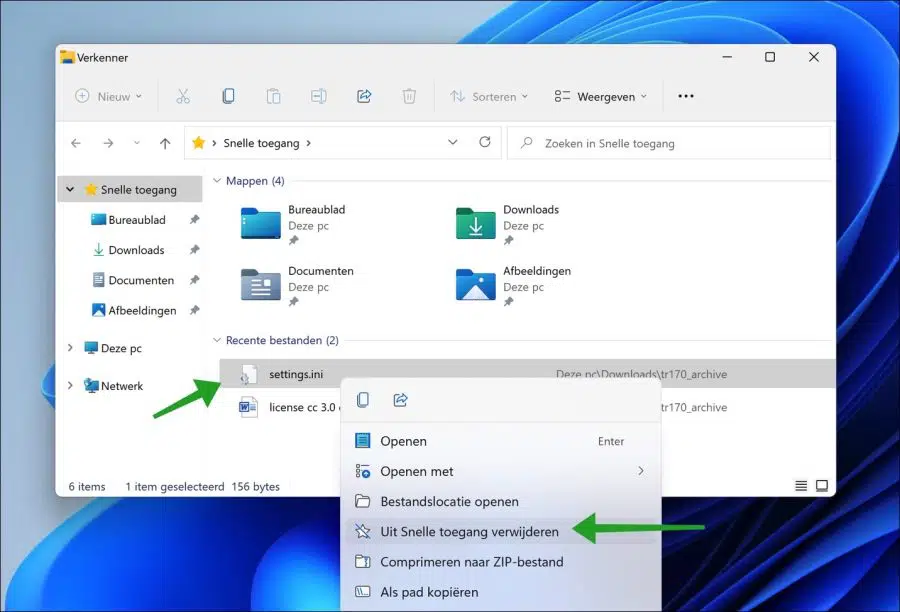Click chevron after Snelle toegang breadcrumb
This screenshot has height=612, width=900.
tap(308, 143)
